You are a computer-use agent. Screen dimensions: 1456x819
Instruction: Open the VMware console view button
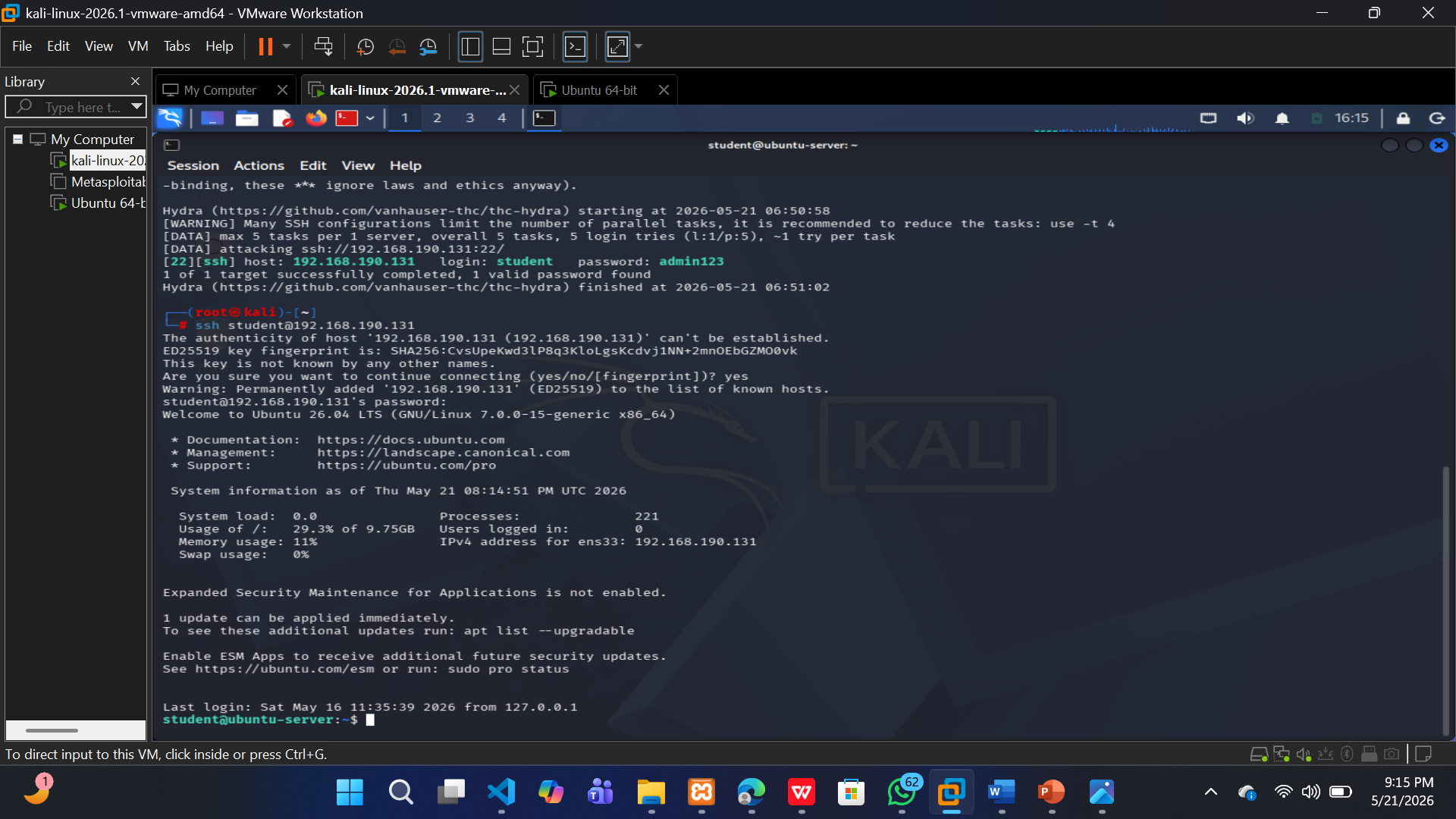(x=576, y=47)
